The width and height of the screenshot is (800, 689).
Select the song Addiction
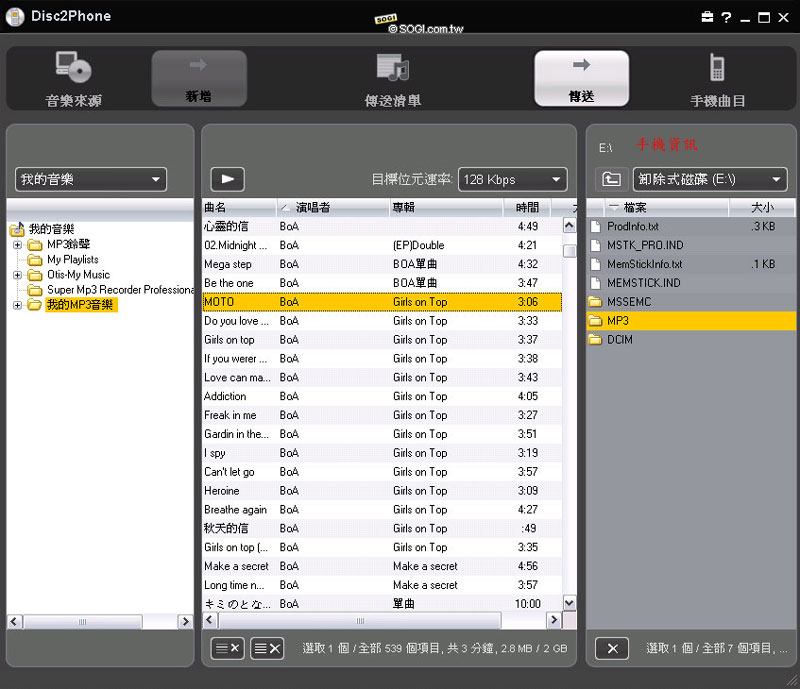tap(382, 397)
